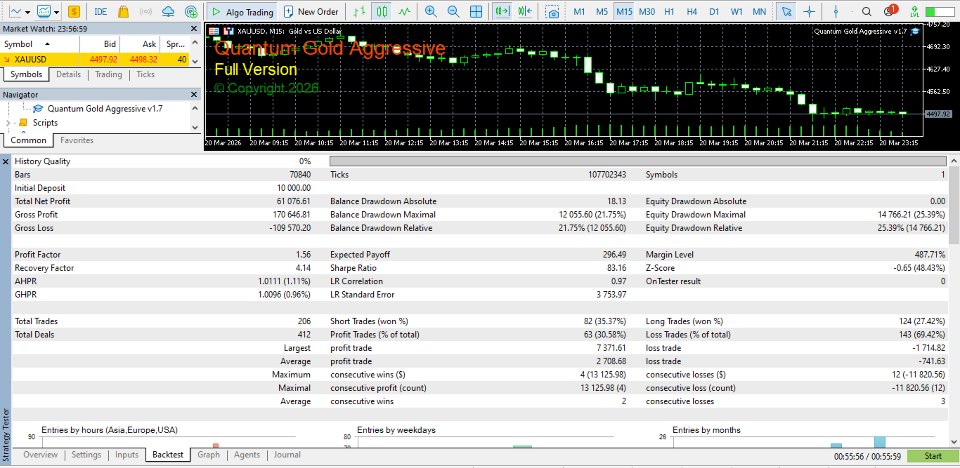Click the chart profiles icon
This screenshot has height=468, width=960.
[x=44, y=11]
